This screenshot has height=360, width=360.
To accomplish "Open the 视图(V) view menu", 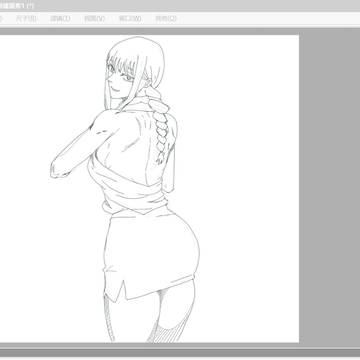I will coord(94,19).
